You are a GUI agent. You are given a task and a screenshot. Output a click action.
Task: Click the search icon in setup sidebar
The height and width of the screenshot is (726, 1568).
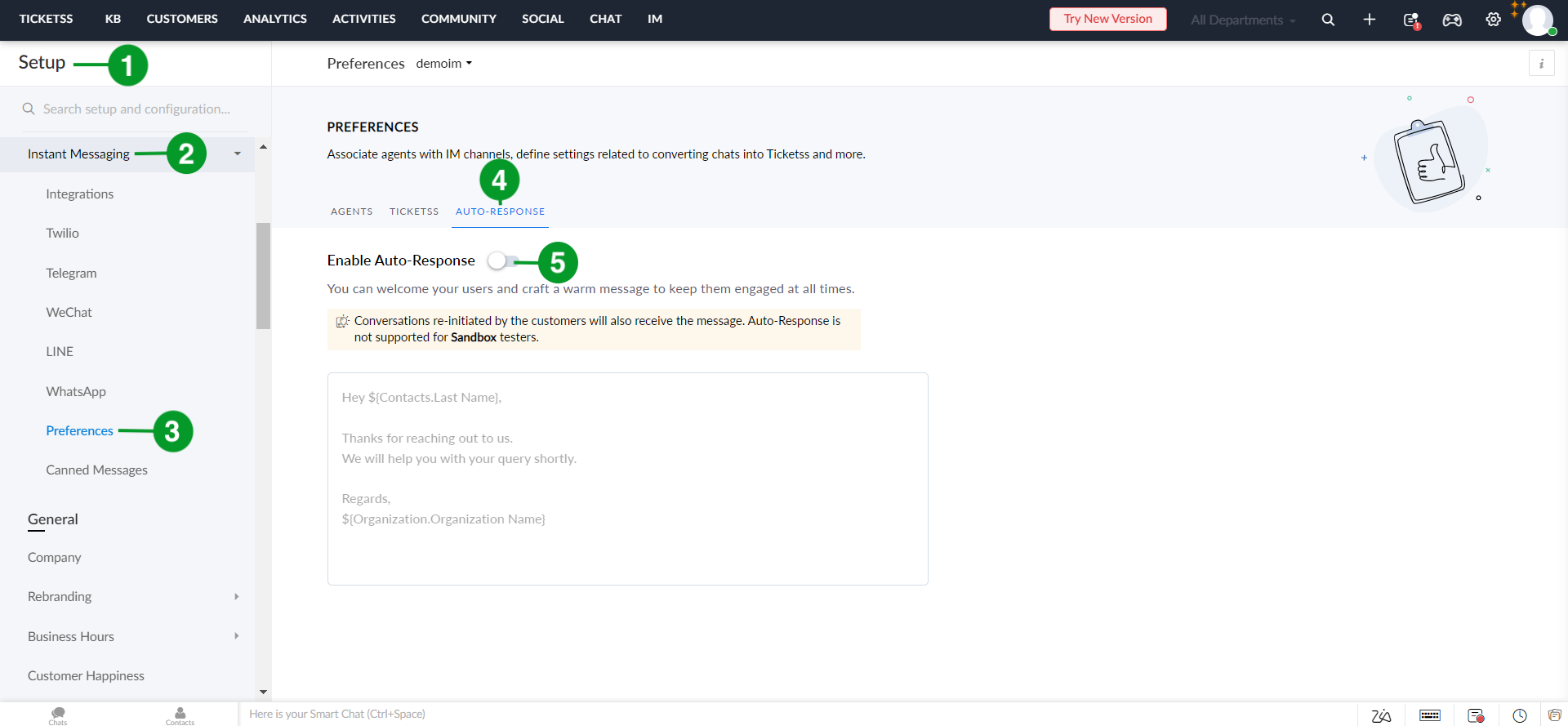(x=29, y=109)
